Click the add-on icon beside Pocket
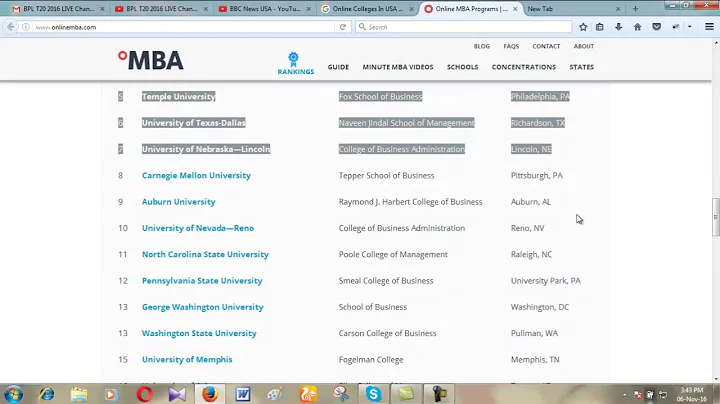Screen dimensions: 720x404 pyautogui.click(x=675, y=27)
